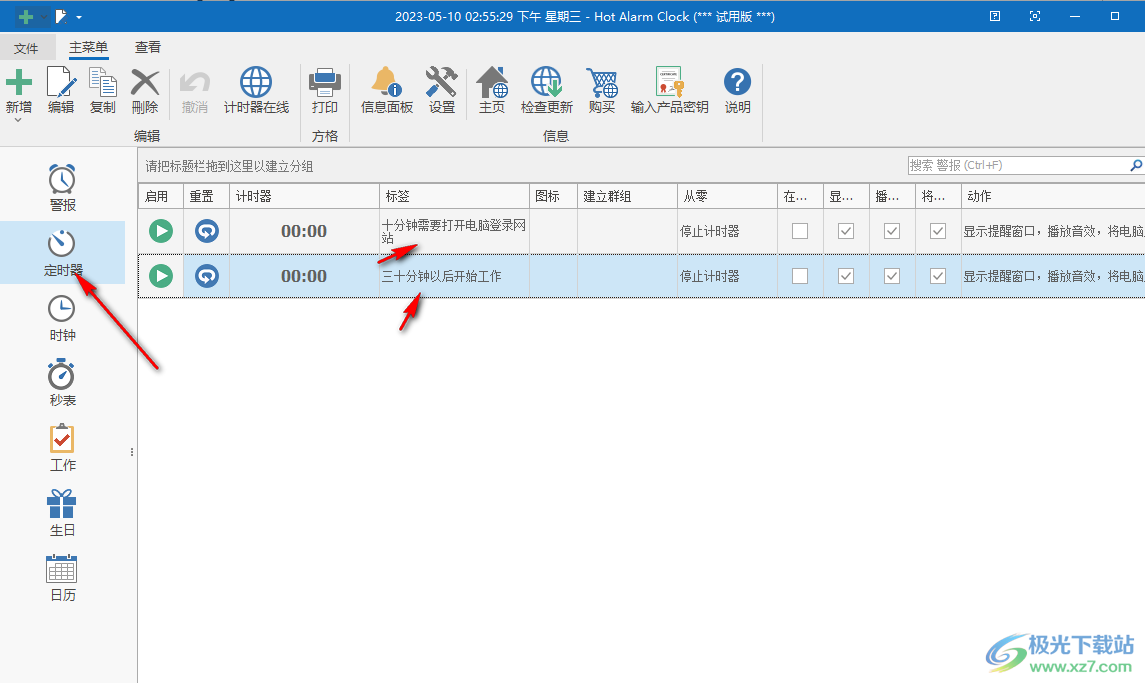Click 检查更新 globe download icon
1145x683 pixels.
(x=547, y=83)
